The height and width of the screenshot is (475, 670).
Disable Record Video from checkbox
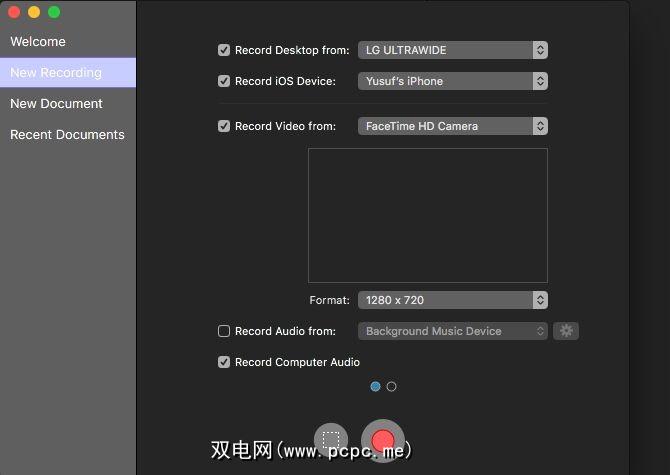click(x=224, y=126)
